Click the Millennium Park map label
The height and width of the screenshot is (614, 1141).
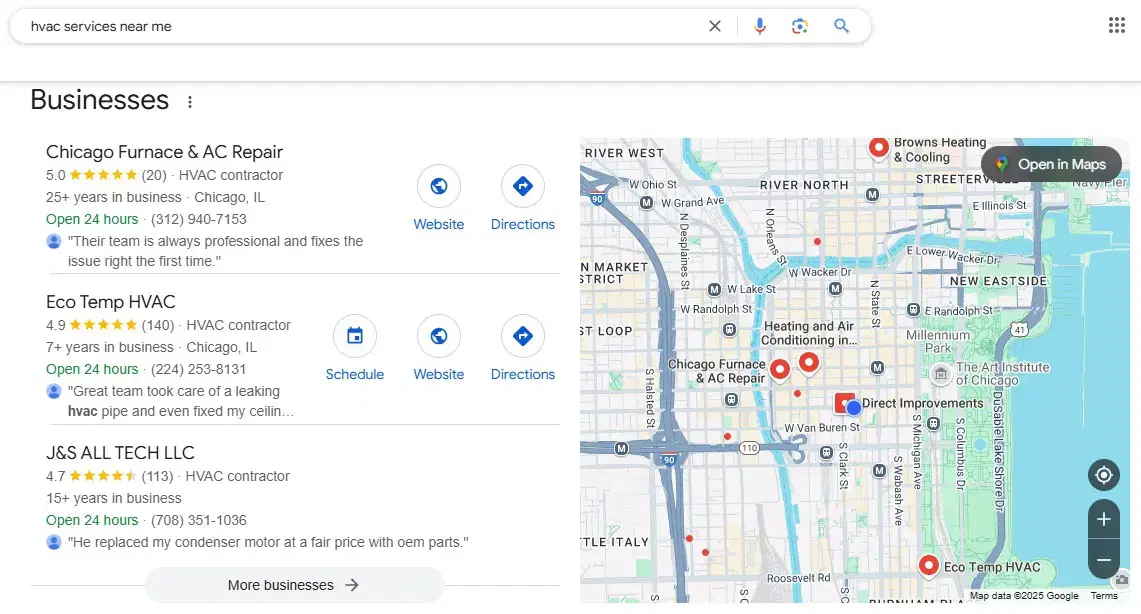point(938,342)
